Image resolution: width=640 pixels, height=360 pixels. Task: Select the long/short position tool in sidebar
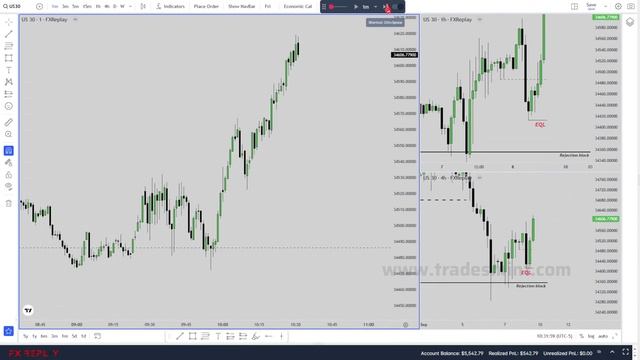point(9,94)
